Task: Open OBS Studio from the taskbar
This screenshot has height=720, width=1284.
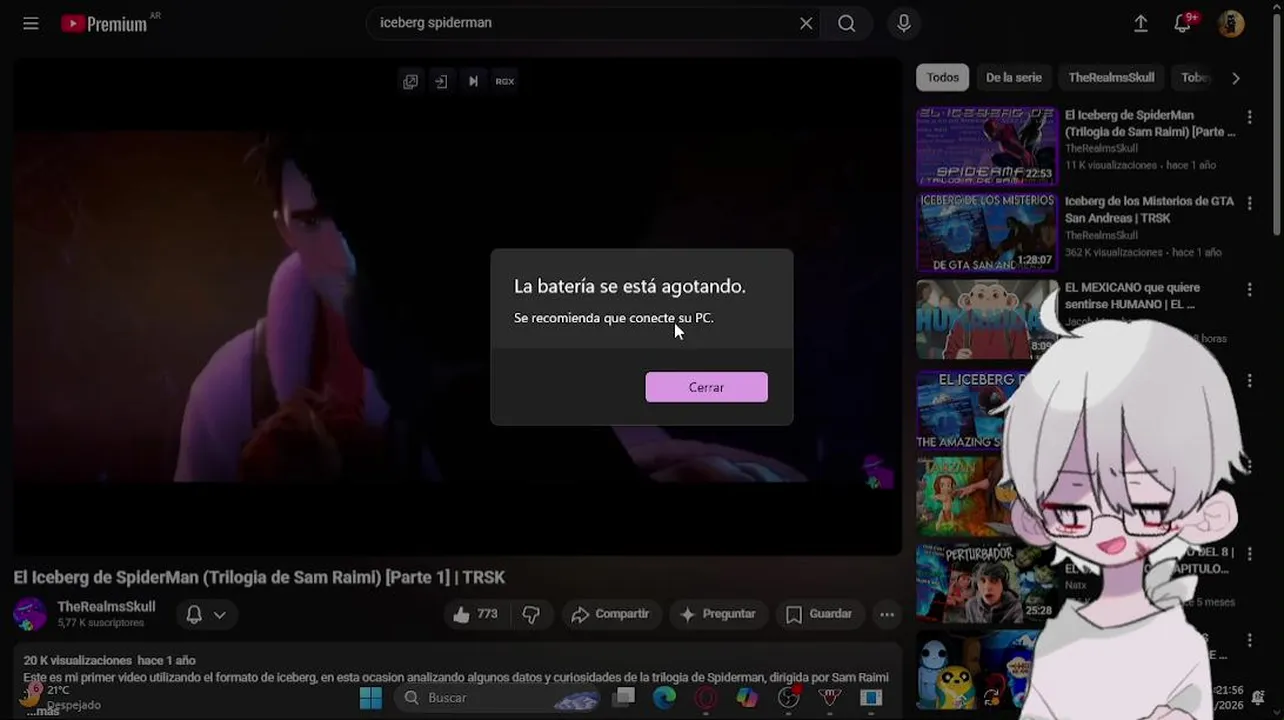Action: [x=789, y=698]
